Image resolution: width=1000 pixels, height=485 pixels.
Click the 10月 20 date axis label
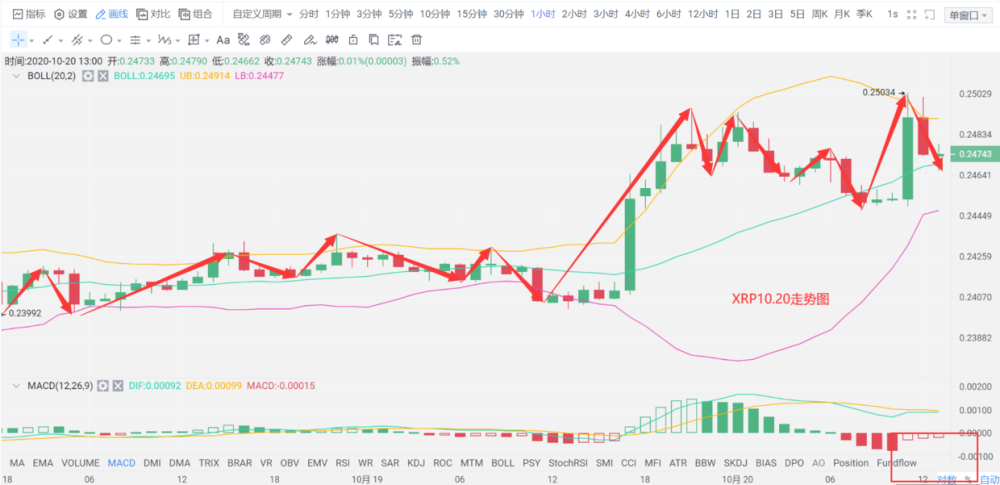click(735, 479)
